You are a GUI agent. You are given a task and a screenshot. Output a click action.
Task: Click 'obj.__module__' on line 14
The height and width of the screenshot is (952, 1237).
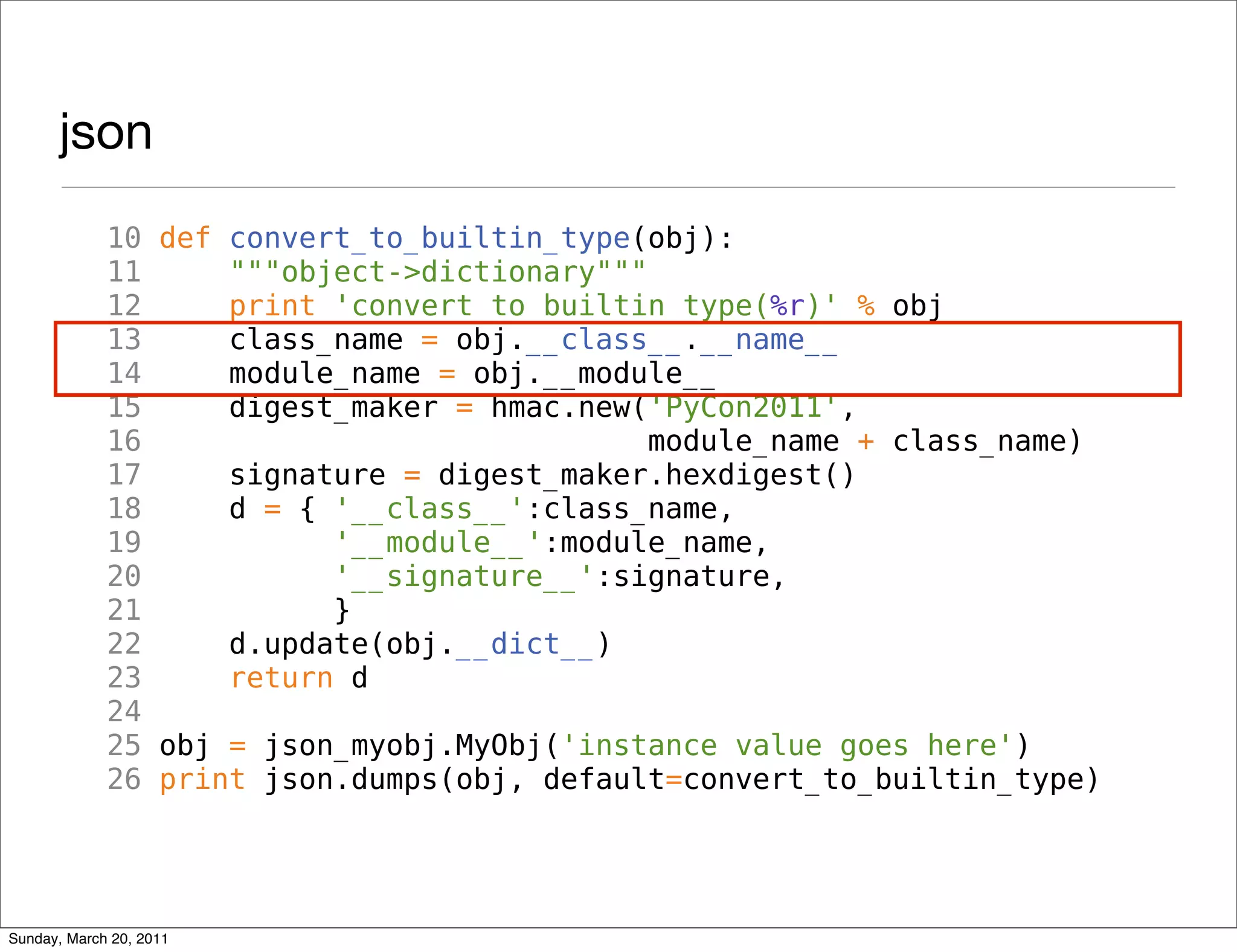tap(594, 375)
